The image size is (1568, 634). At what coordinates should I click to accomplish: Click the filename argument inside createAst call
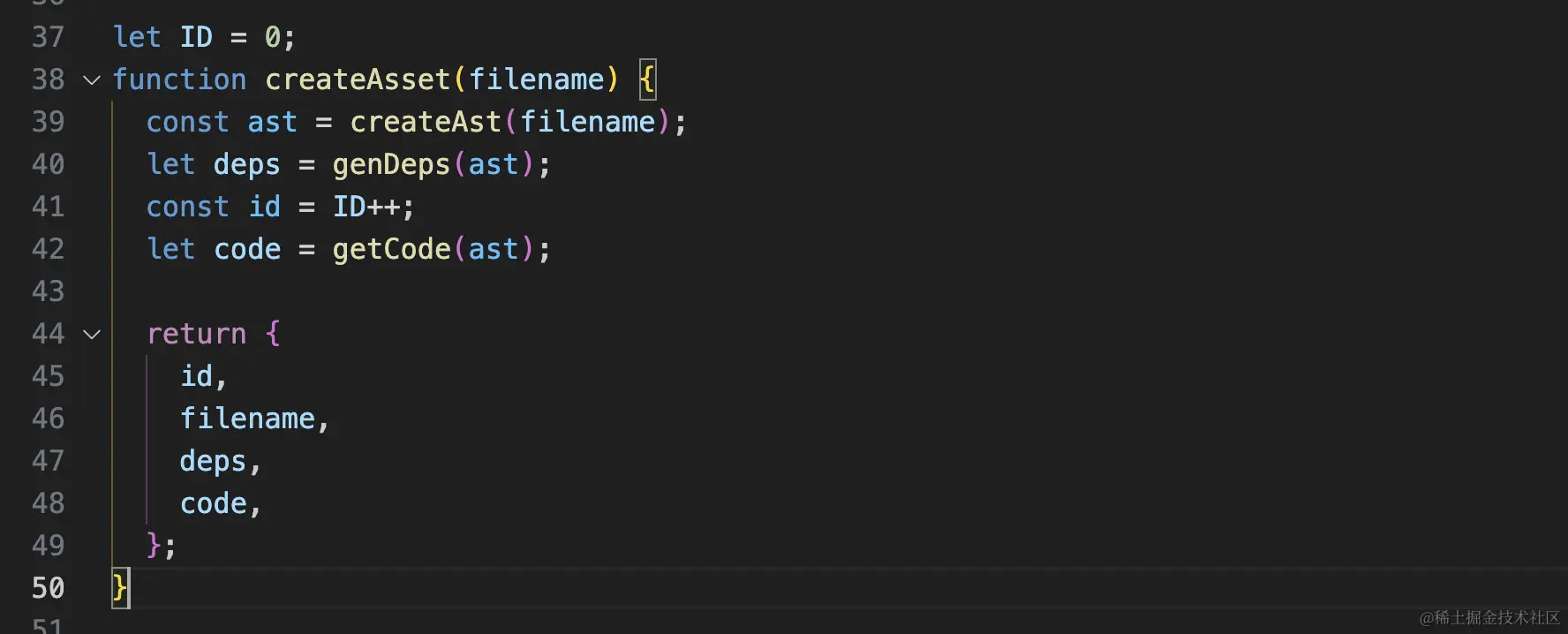588,122
